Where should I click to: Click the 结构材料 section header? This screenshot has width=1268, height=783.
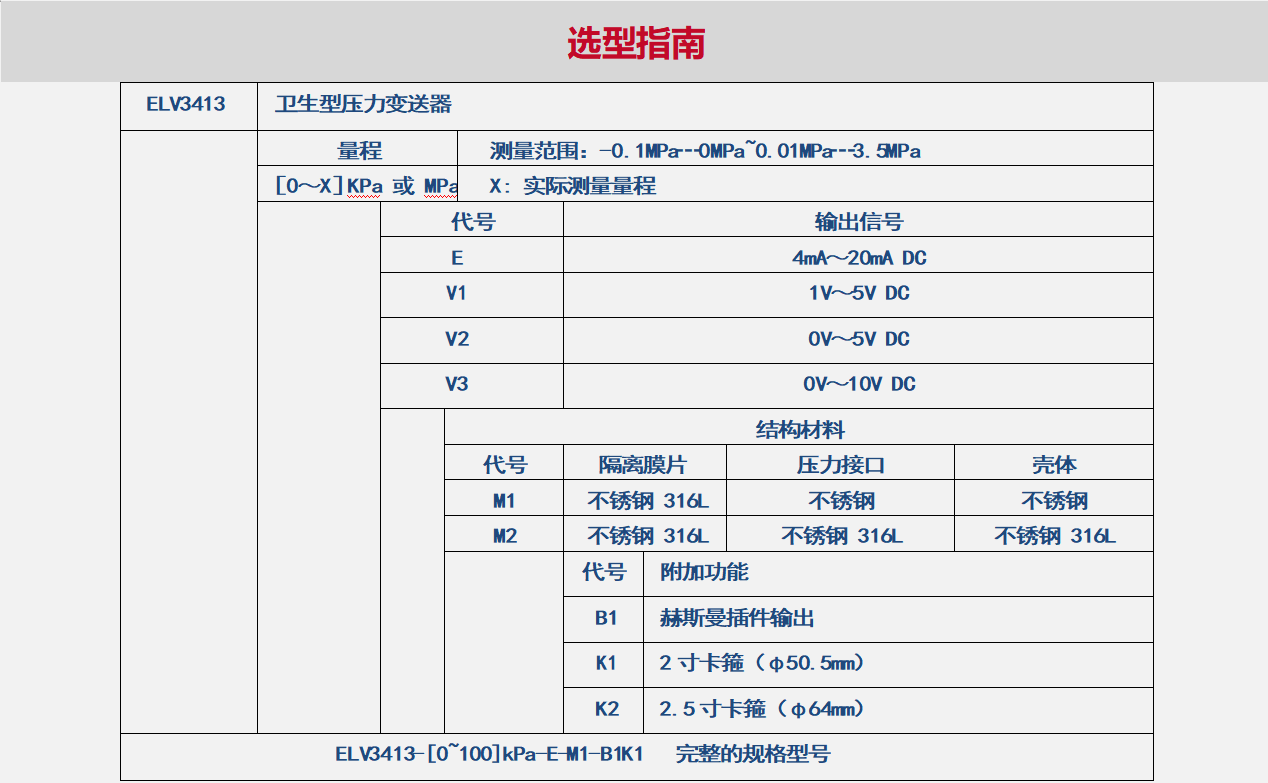(x=799, y=430)
